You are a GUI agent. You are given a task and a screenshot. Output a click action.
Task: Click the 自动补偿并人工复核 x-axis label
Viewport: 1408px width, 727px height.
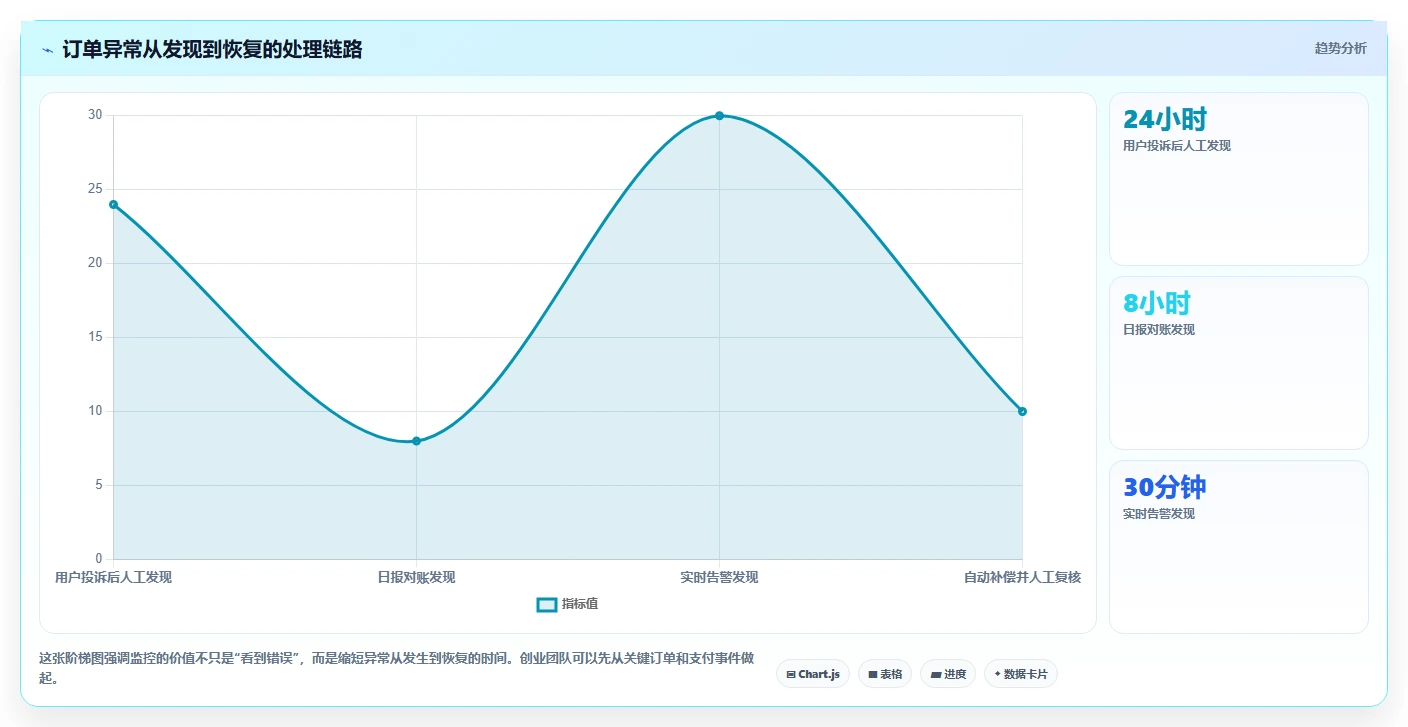pyautogui.click(x=1022, y=577)
